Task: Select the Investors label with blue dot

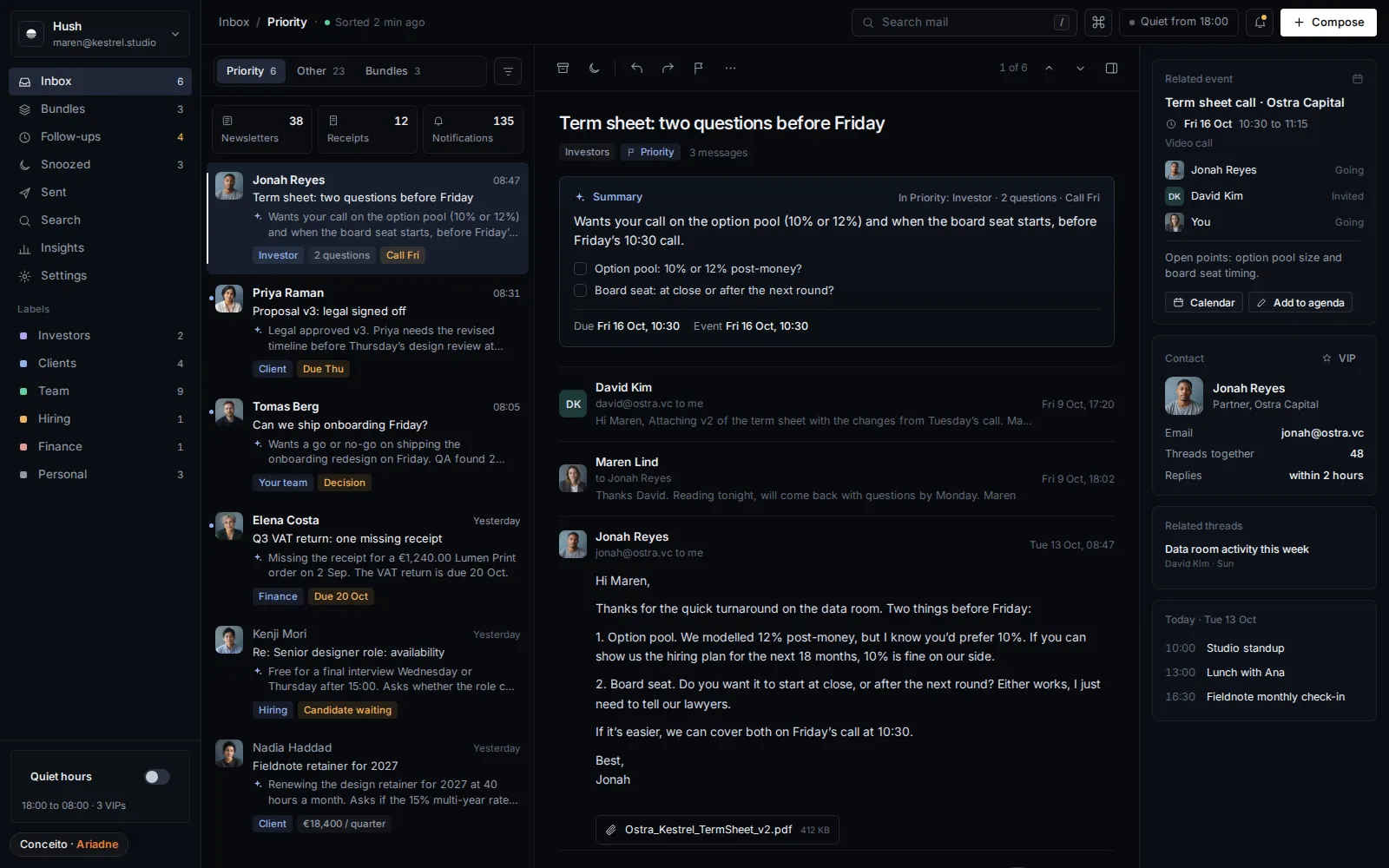Action: coord(100,336)
